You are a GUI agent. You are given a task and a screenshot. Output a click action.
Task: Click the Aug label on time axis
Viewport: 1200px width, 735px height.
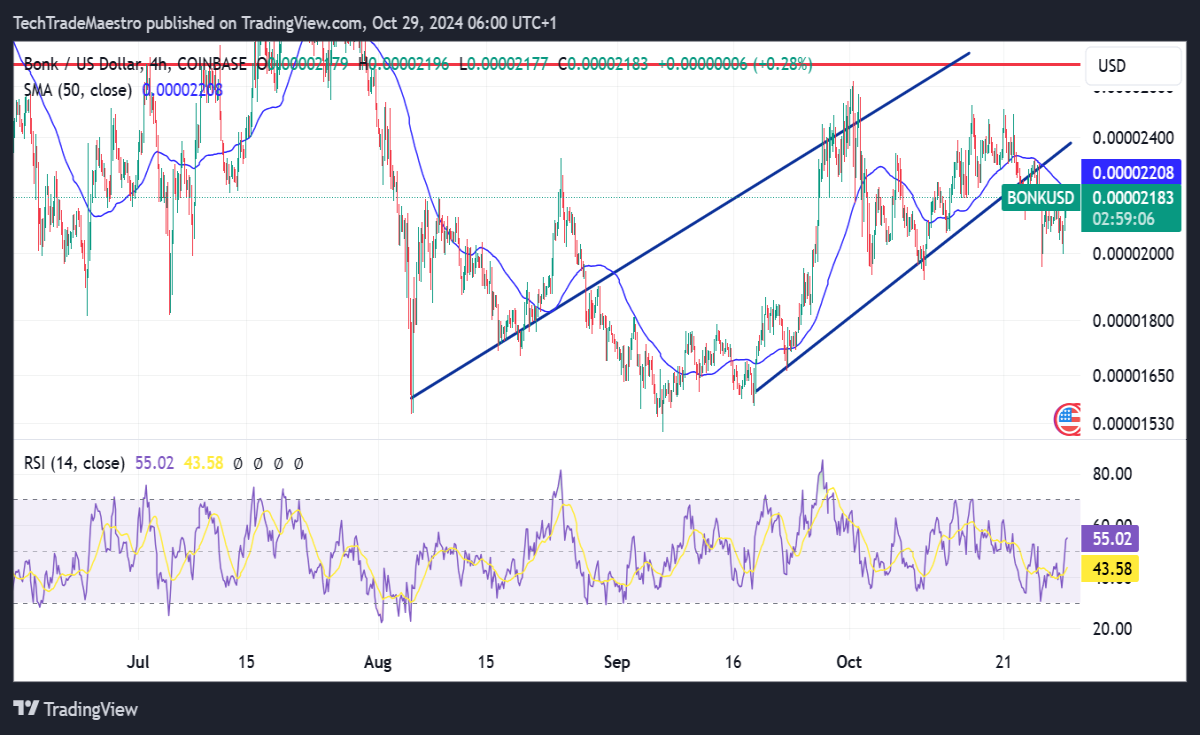(378, 662)
